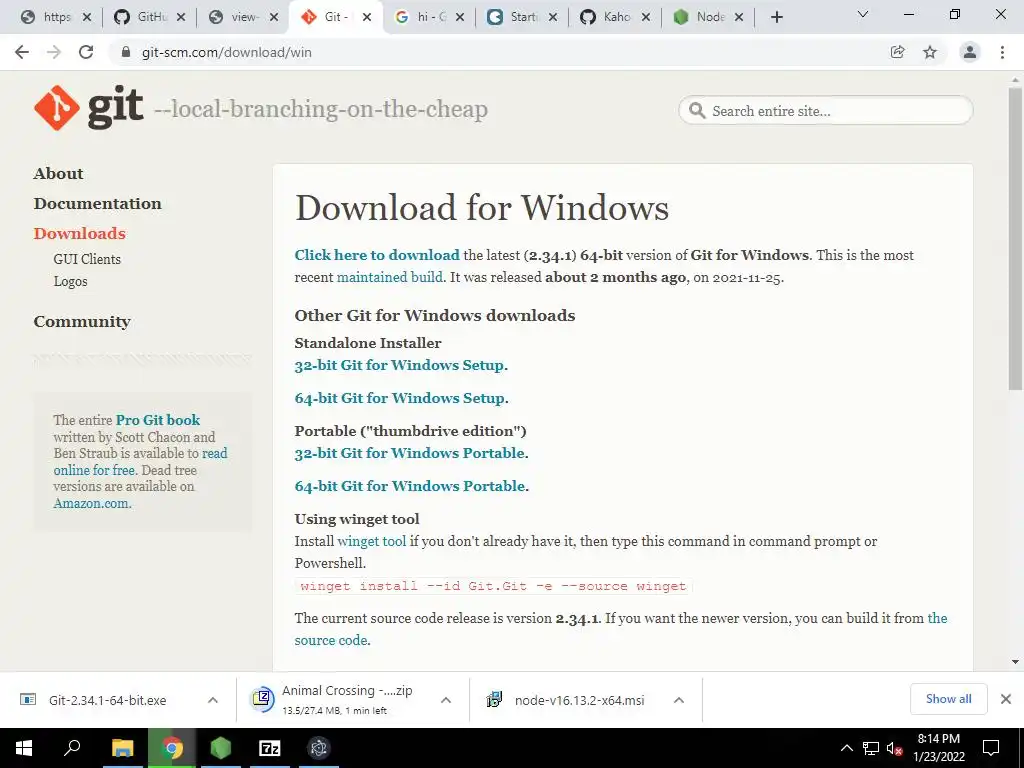
Task: Go back with the browser back arrow
Action: [x=22, y=52]
